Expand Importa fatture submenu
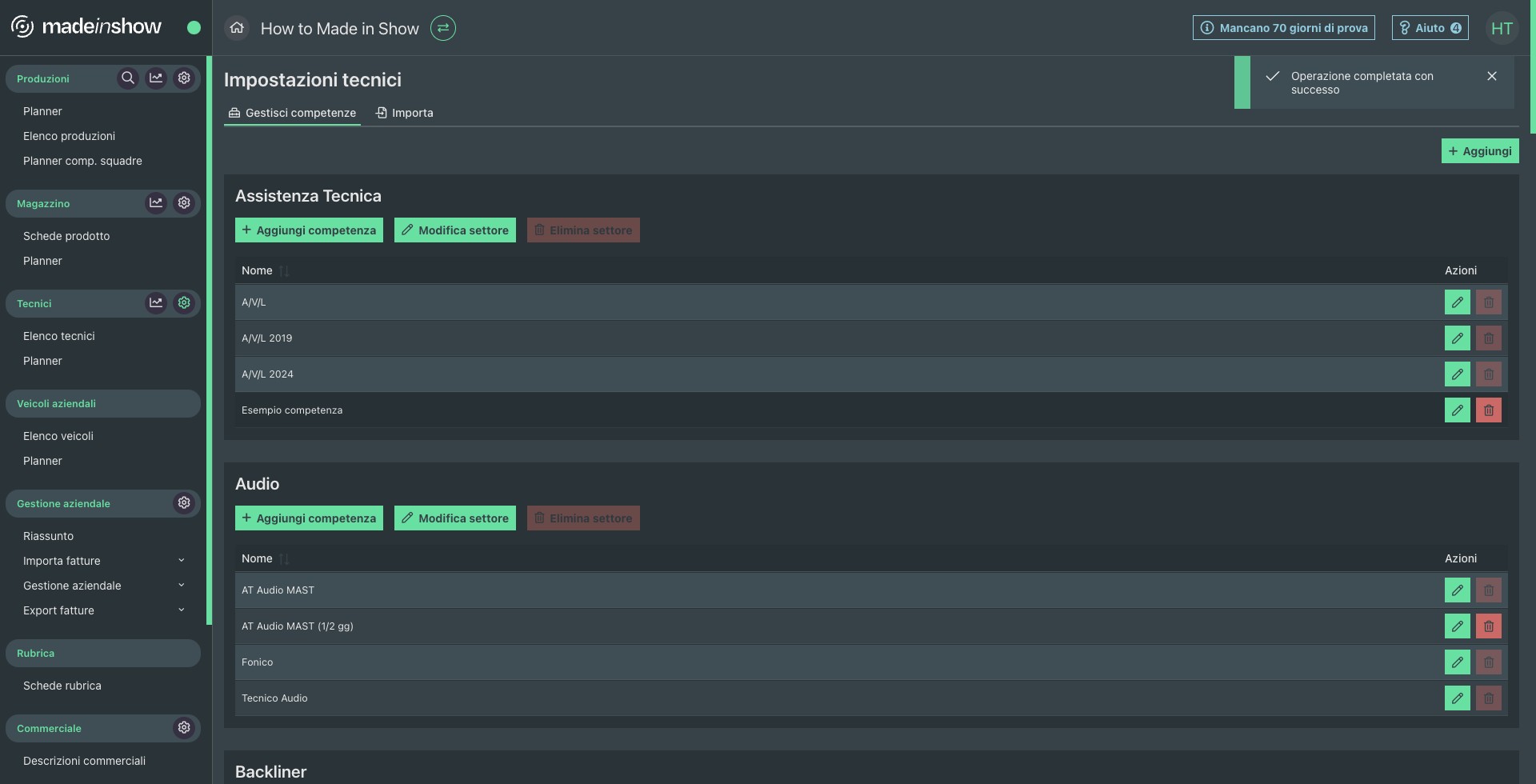 (x=182, y=561)
